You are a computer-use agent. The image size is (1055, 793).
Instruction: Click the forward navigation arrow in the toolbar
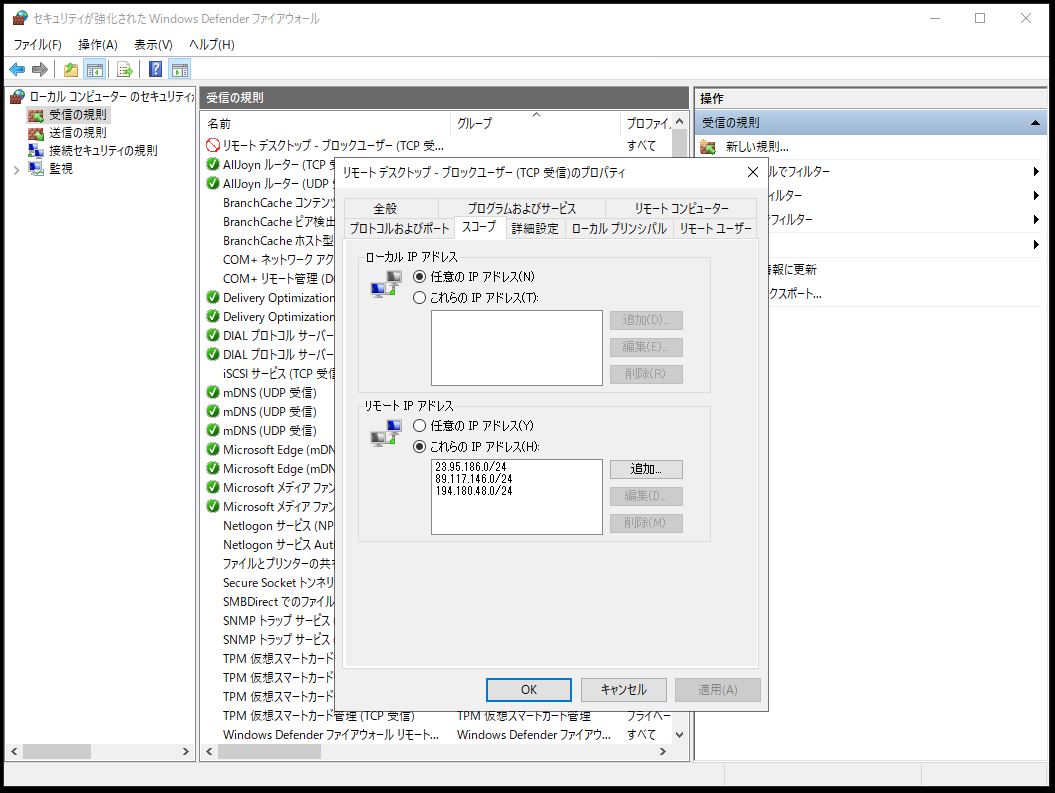[40, 68]
